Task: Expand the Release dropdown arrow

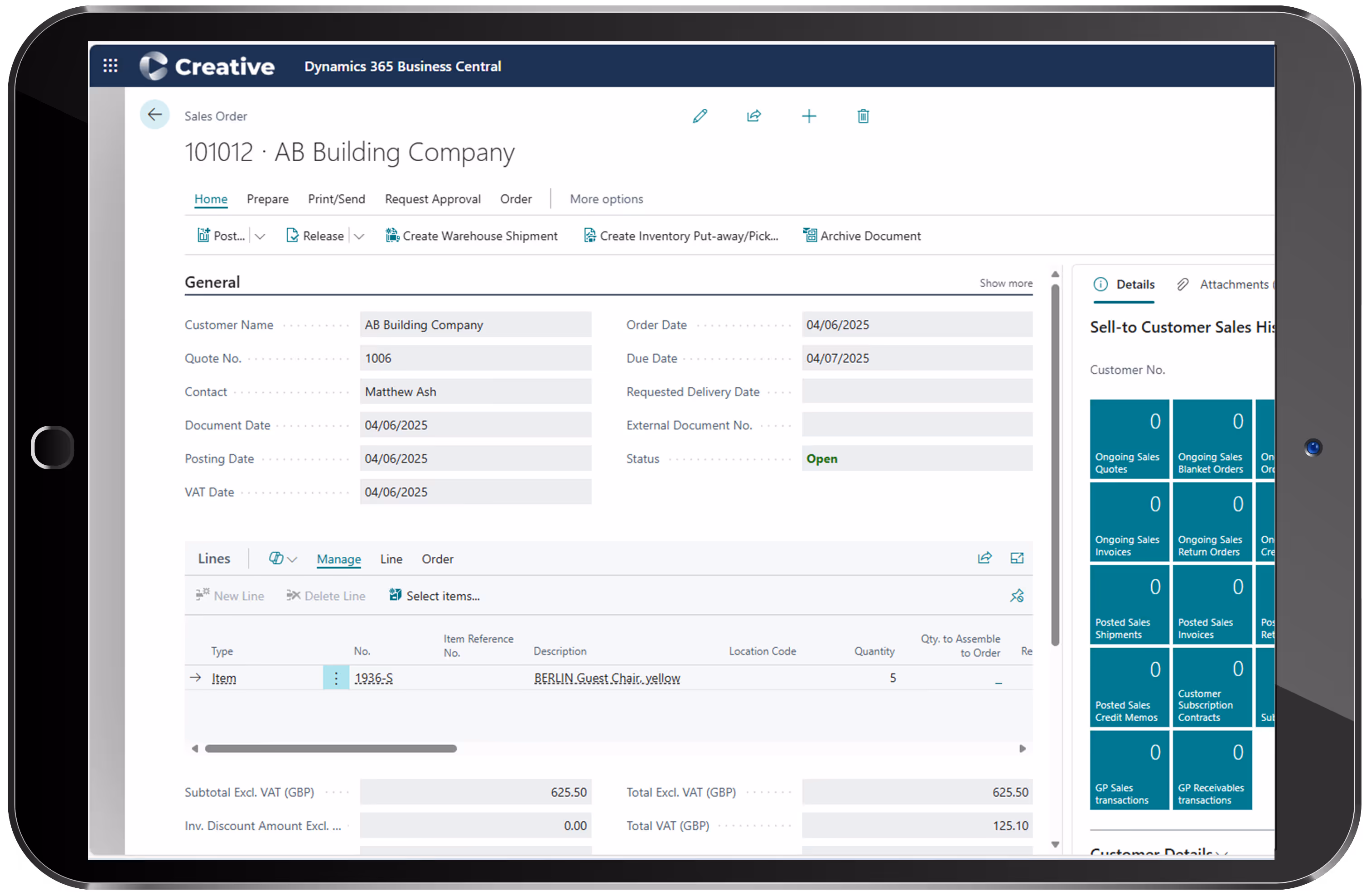Action: click(x=359, y=236)
